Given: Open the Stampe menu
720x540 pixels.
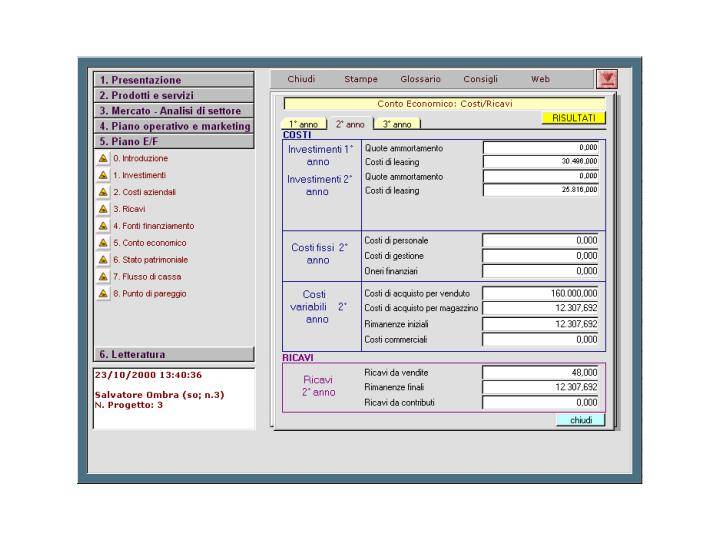Looking at the screenshot, I should pyautogui.click(x=361, y=79).
